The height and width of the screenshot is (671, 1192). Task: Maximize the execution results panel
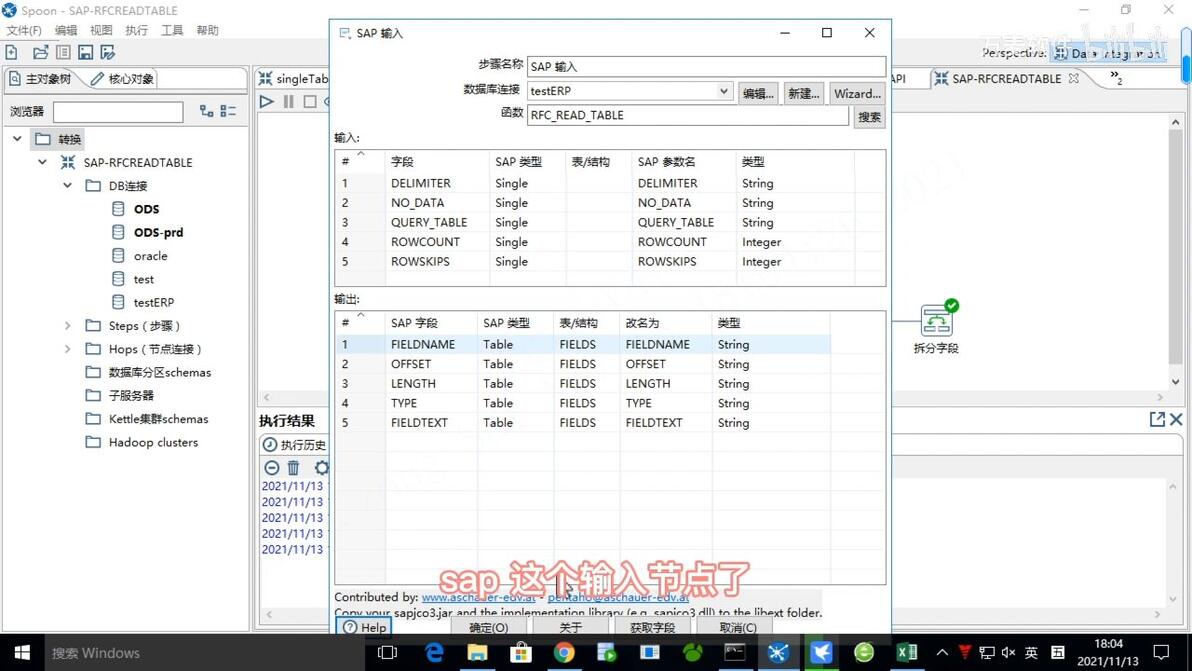pyautogui.click(x=1157, y=419)
